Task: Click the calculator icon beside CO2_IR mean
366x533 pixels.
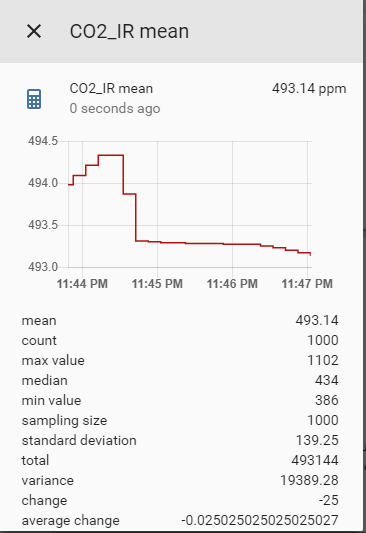Action: tap(34, 99)
